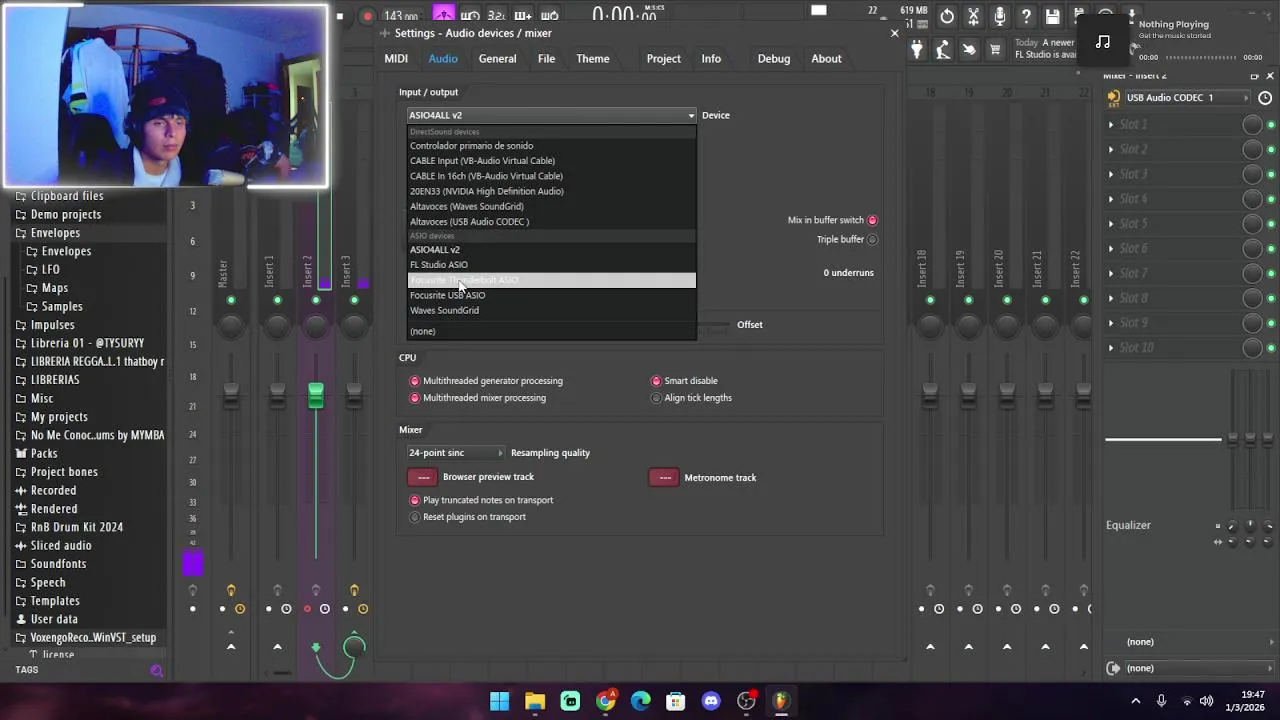Toggle Reset plugins on transport
The width and height of the screenshot is (1280, 720).
[x=415, y=517]
